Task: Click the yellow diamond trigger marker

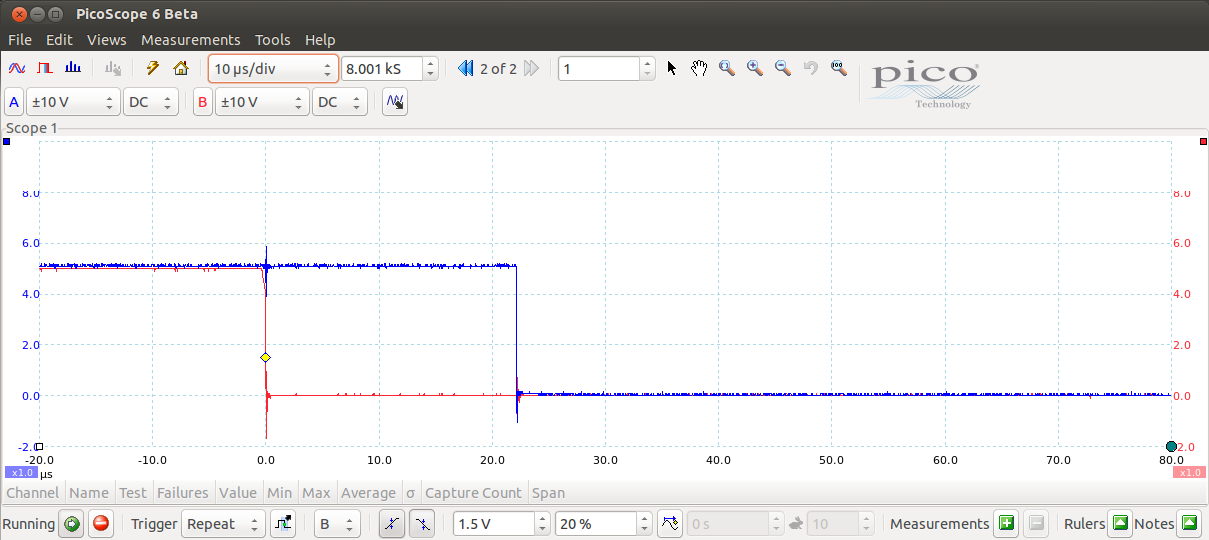Action: (265, 357)
